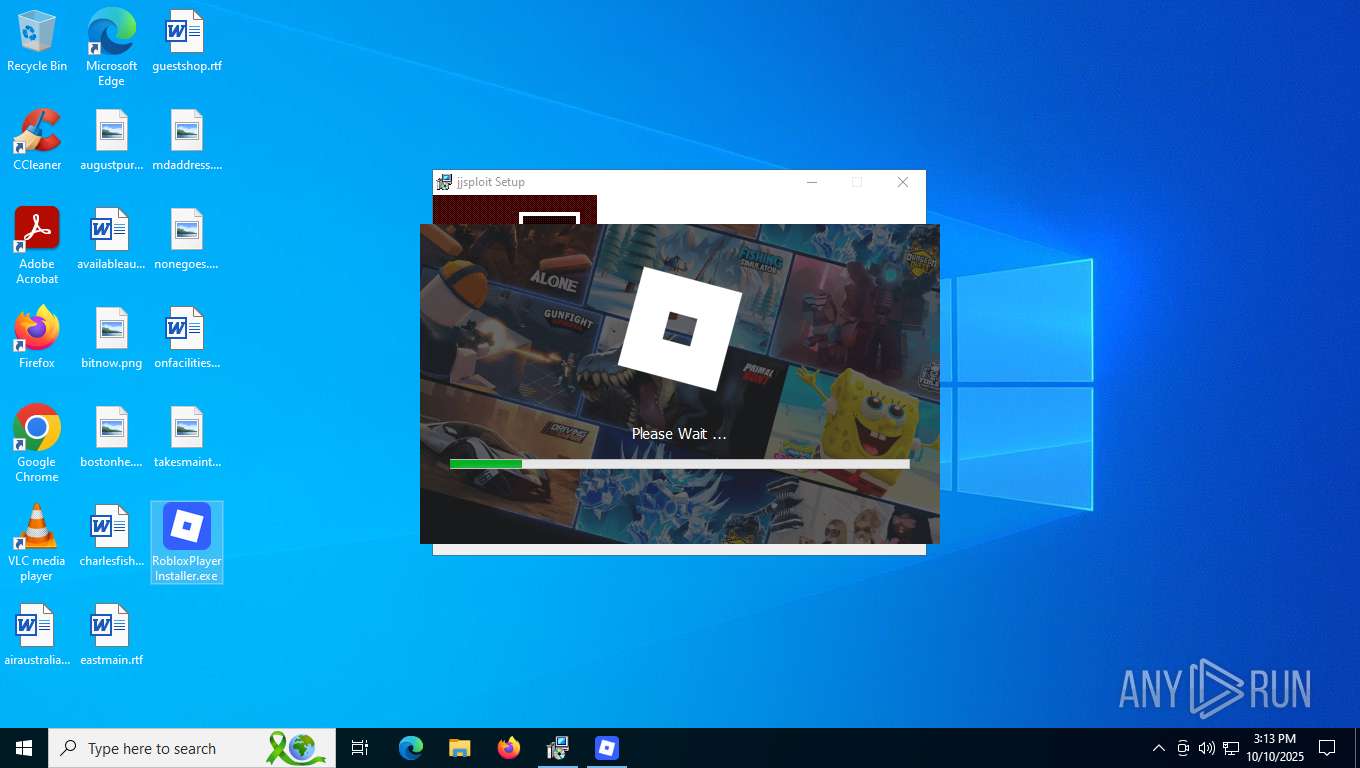Viewport: 1360px width, 768px height.
Task: Open the notification center
Action: pos(1327,748)
